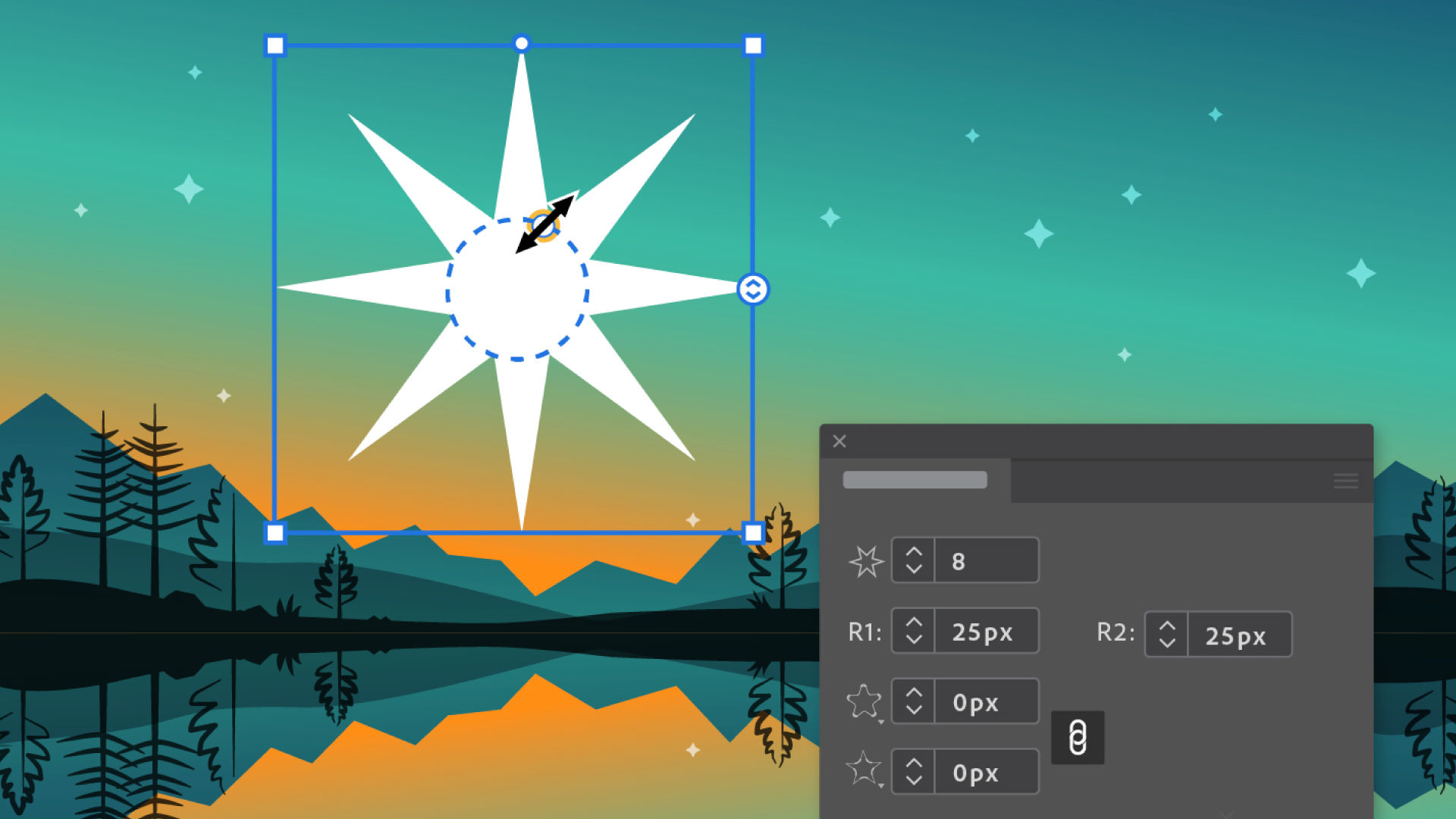
Task: Open the outer corner type star dropdown icon
Action: coord(864,702)
